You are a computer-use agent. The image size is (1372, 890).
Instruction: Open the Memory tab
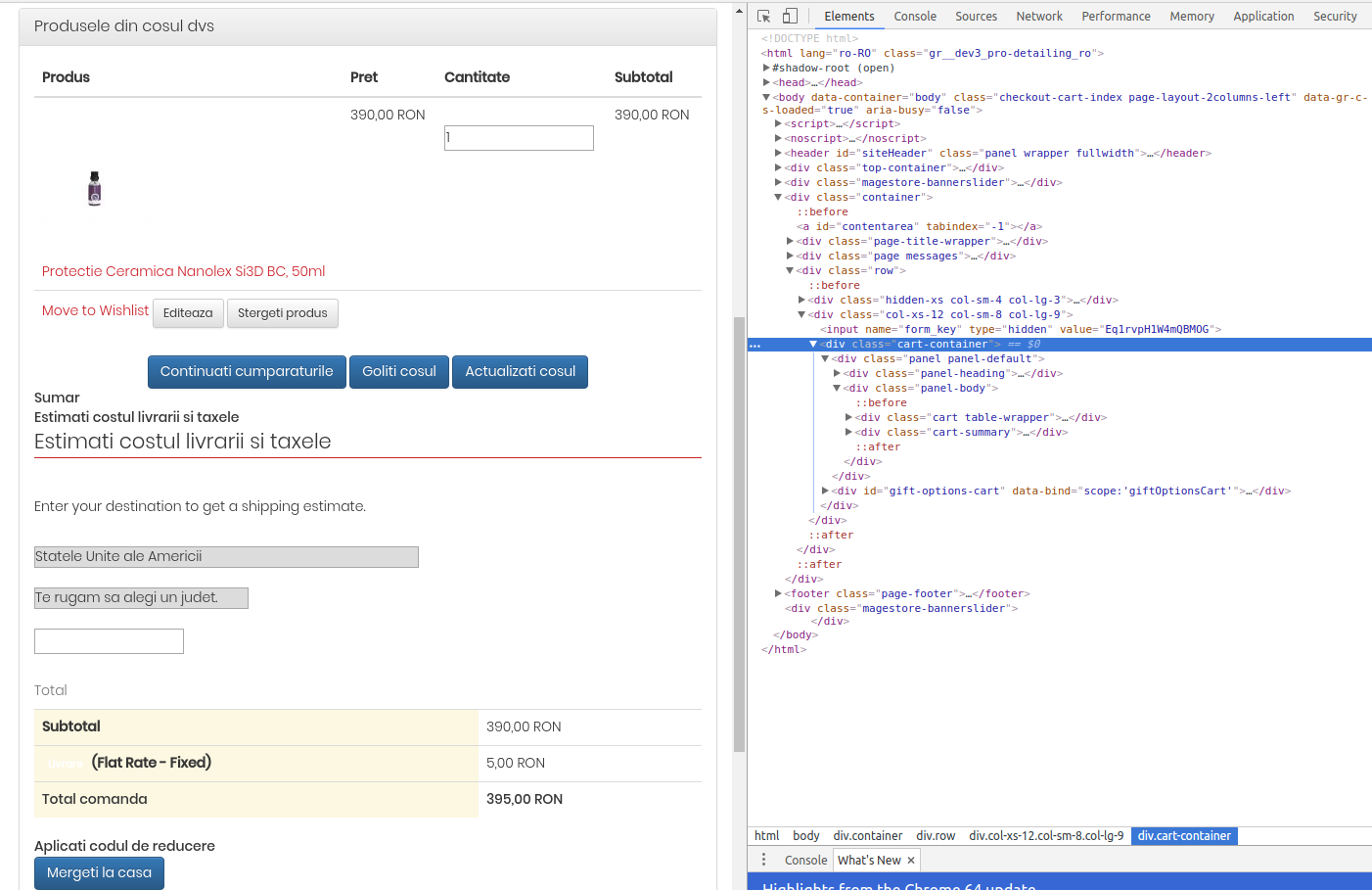tap(1192, 16)
